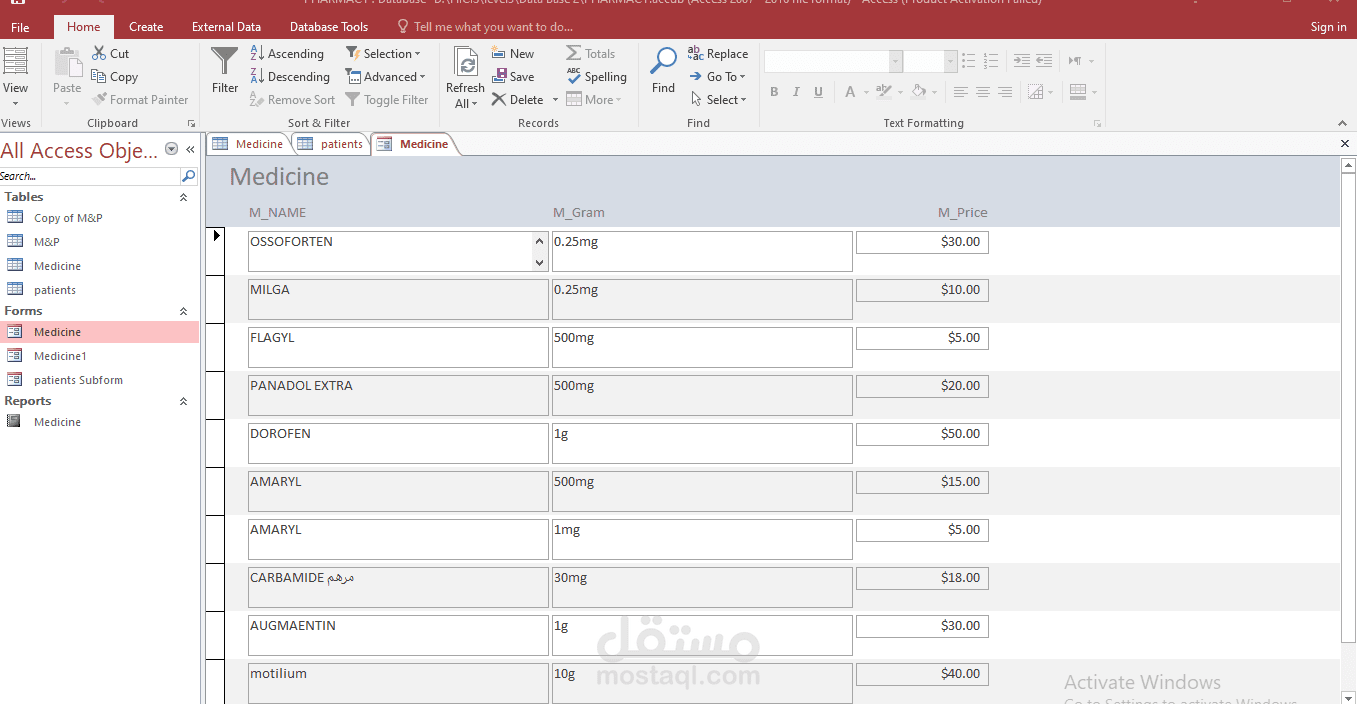Click the PANADOL EXTRA name field
This screenshot has width=1357, height=704.
(x=398, y=395)
